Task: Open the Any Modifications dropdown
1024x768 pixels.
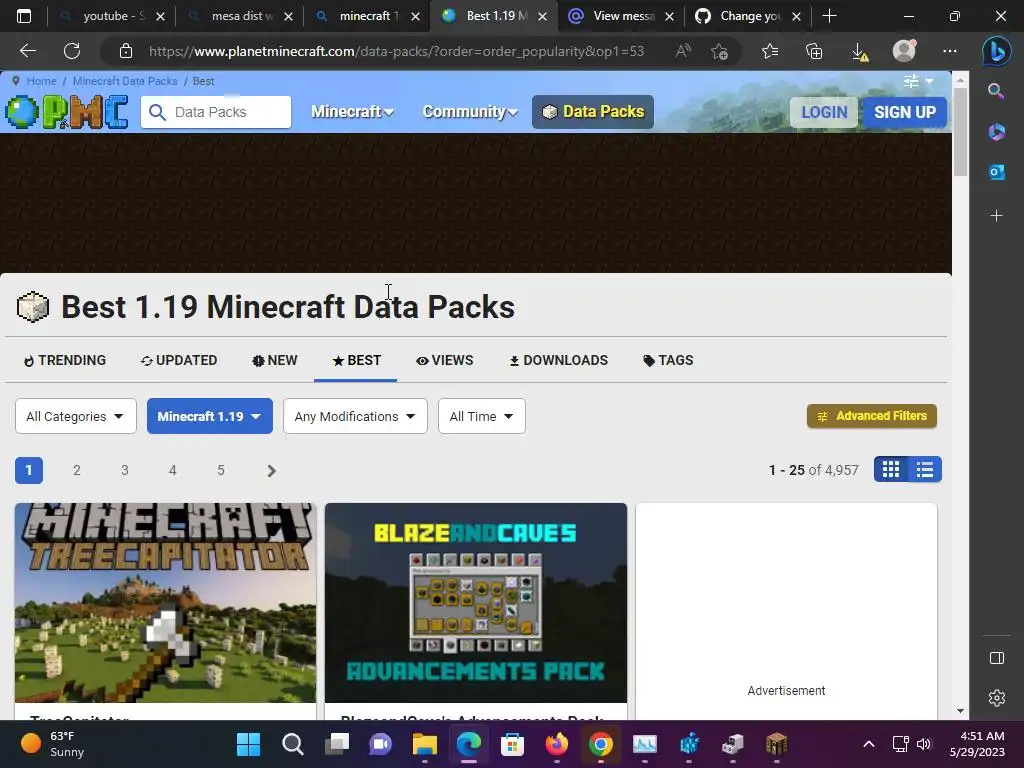Action: (355, 416)
